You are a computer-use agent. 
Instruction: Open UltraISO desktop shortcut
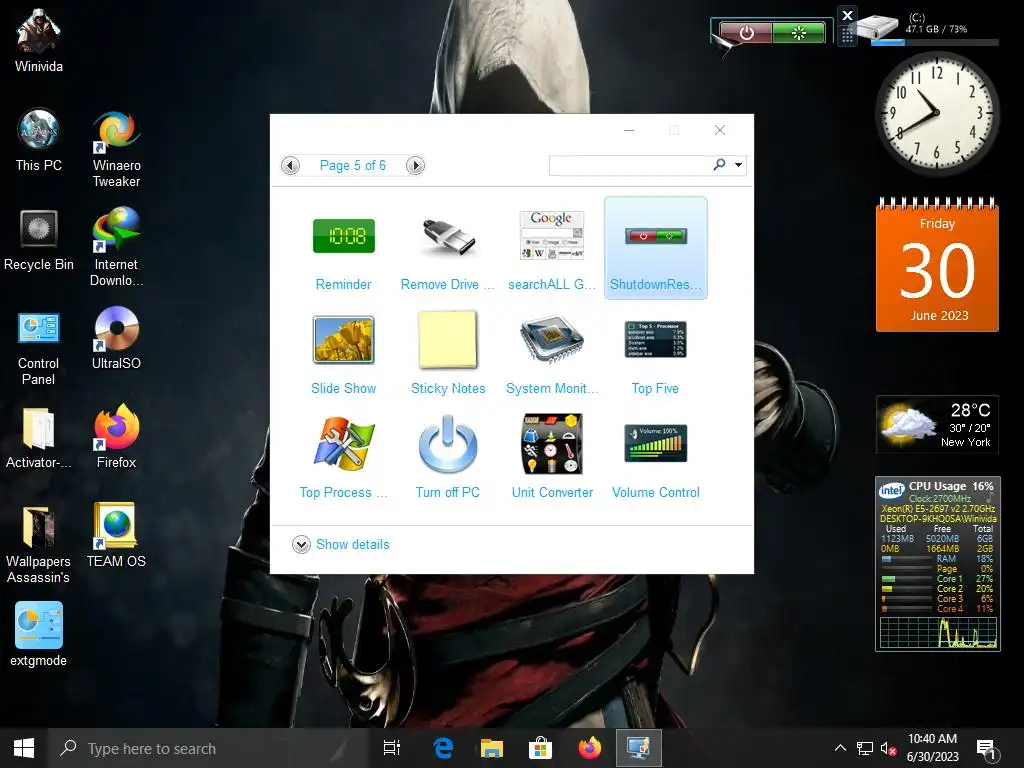point(116,338)
